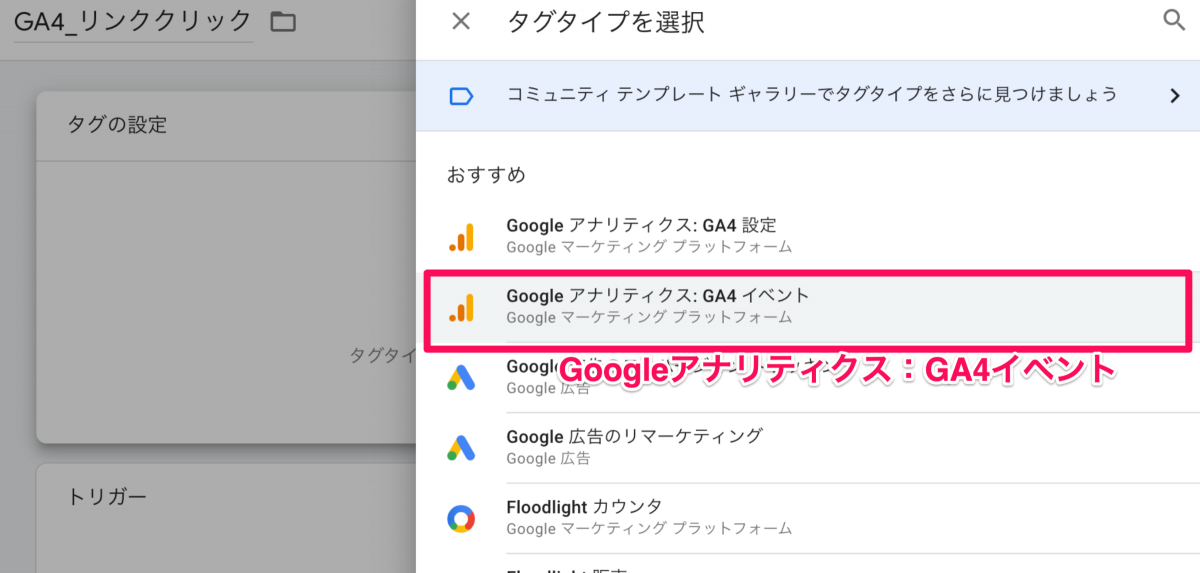
Task: Select Floodlight カウンタ tag type
Action: coord(584,507)
